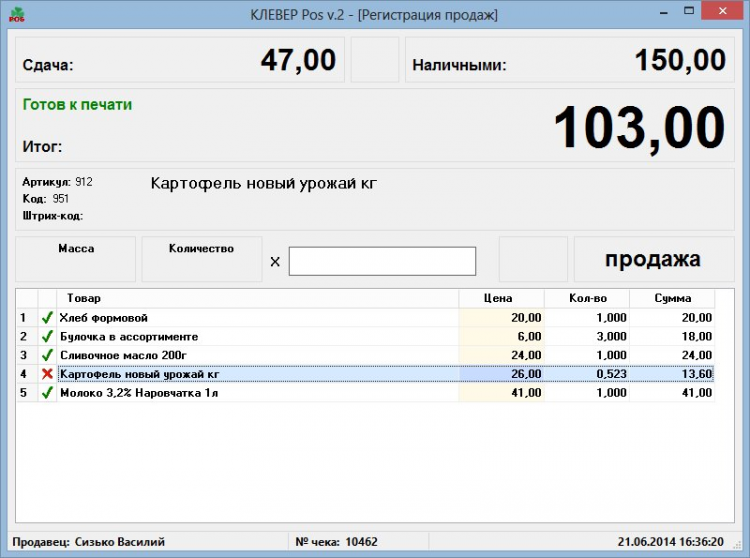Maximize the КЛЕВЕР Pos window
The width and height of the screenshot is (750, 558).
pyautogui.click(x=689, y=11)
